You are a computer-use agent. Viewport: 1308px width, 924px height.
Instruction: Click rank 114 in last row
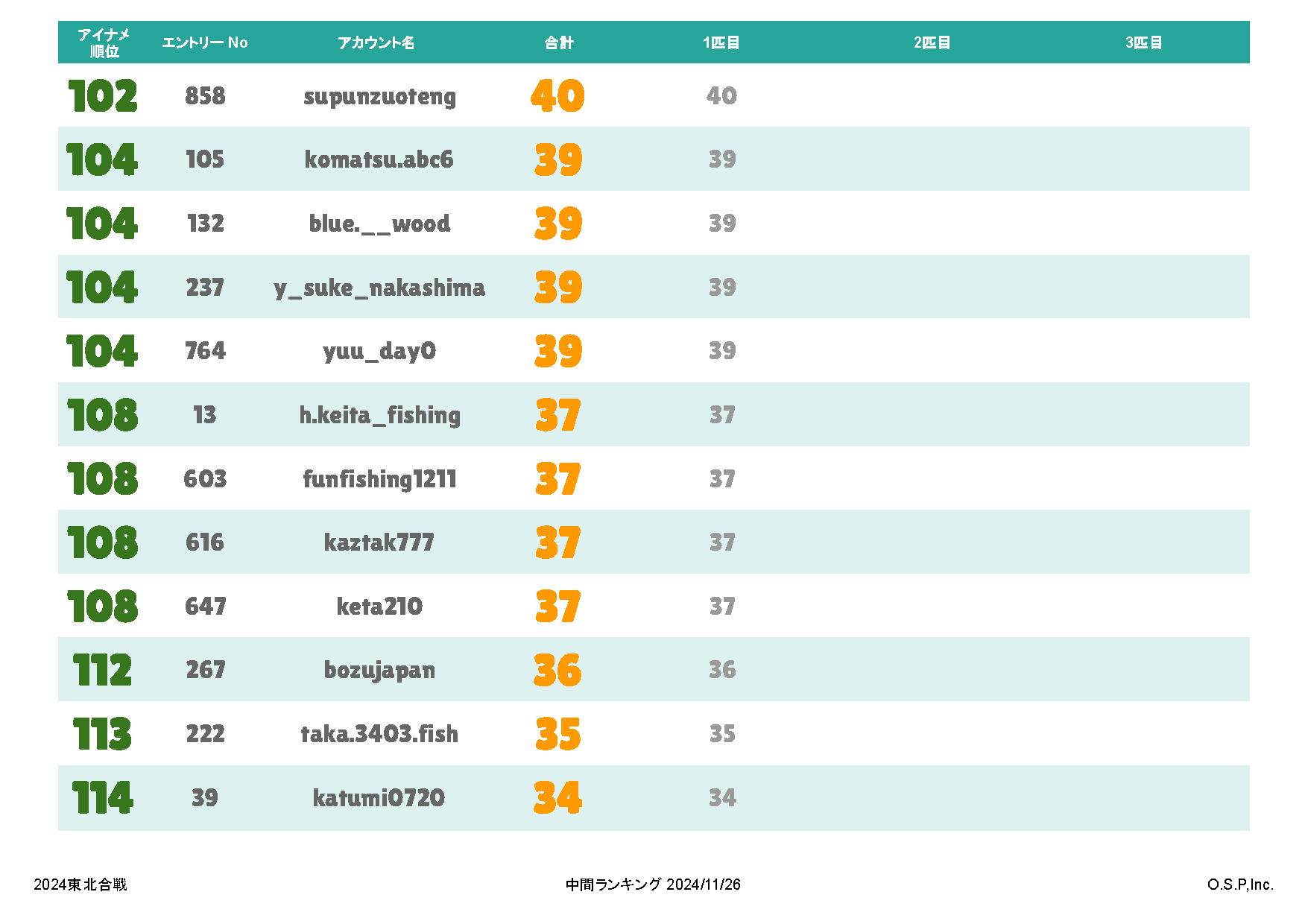click(102, 797)
